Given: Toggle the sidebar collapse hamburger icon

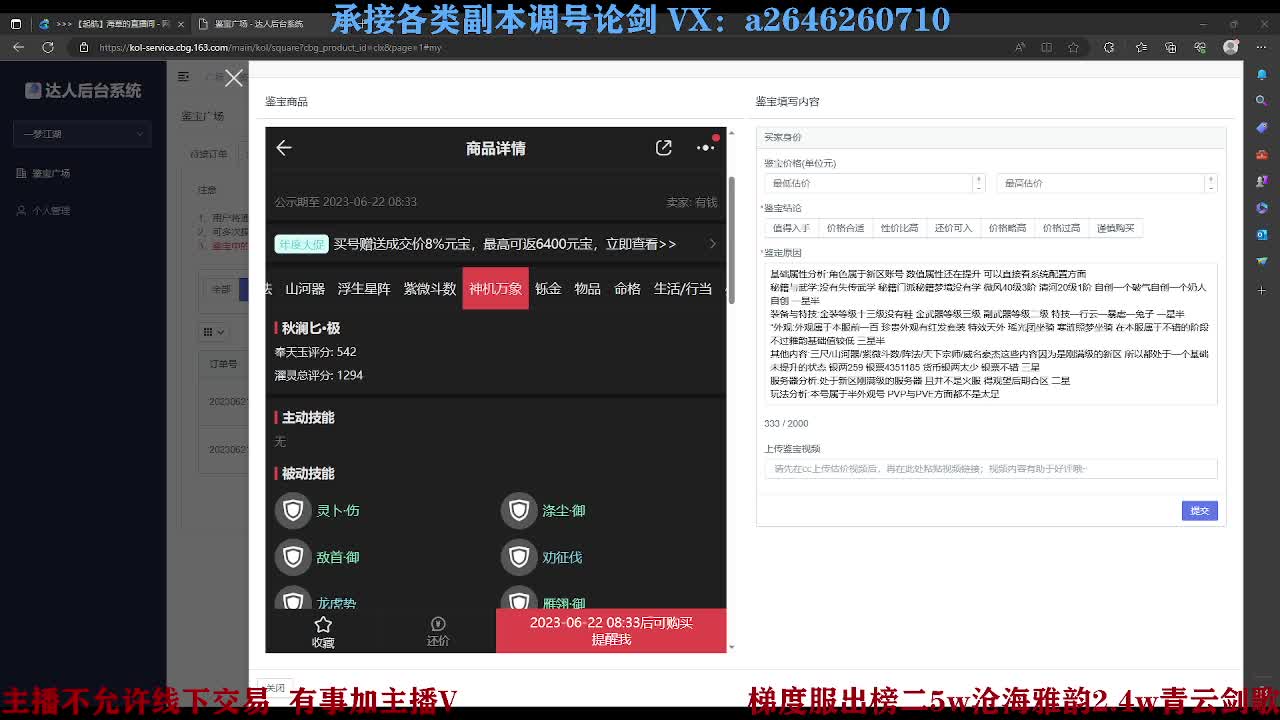Looking at the screenshot, I should pyautogui.click(x=183, y=76).
